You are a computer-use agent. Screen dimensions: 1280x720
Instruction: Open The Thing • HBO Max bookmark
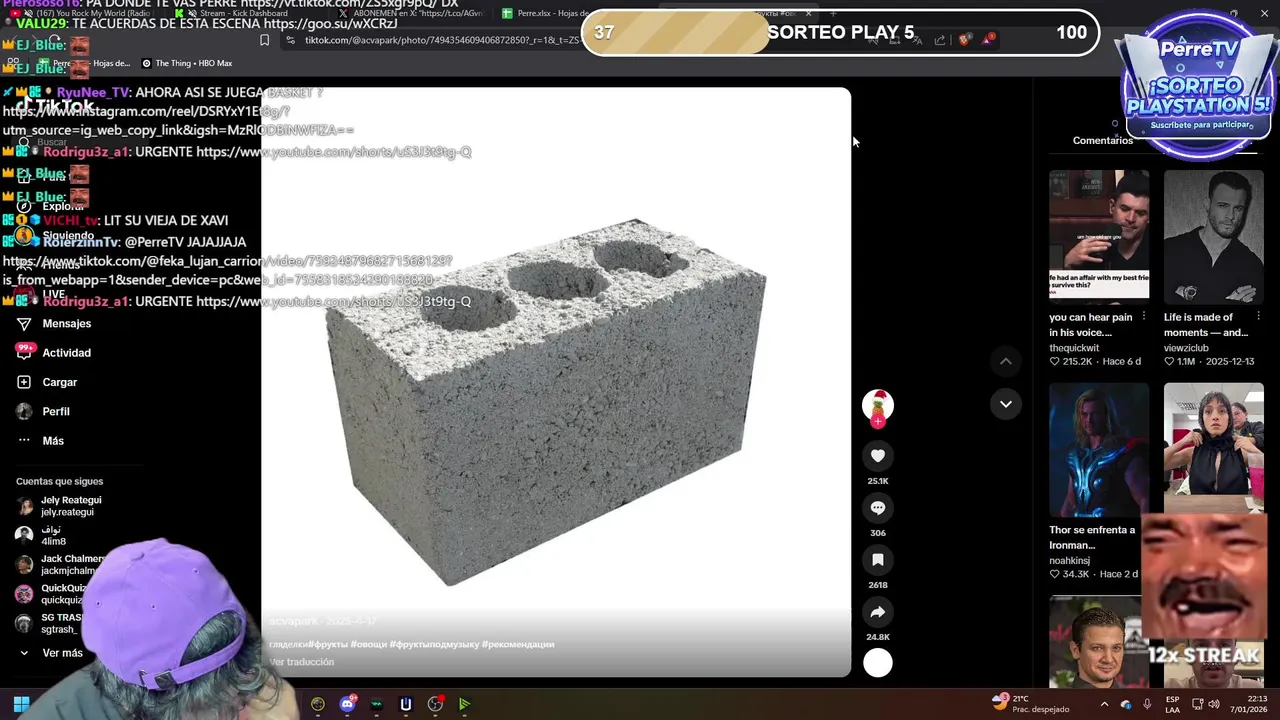pyautogui.click(x=187, y=63)
